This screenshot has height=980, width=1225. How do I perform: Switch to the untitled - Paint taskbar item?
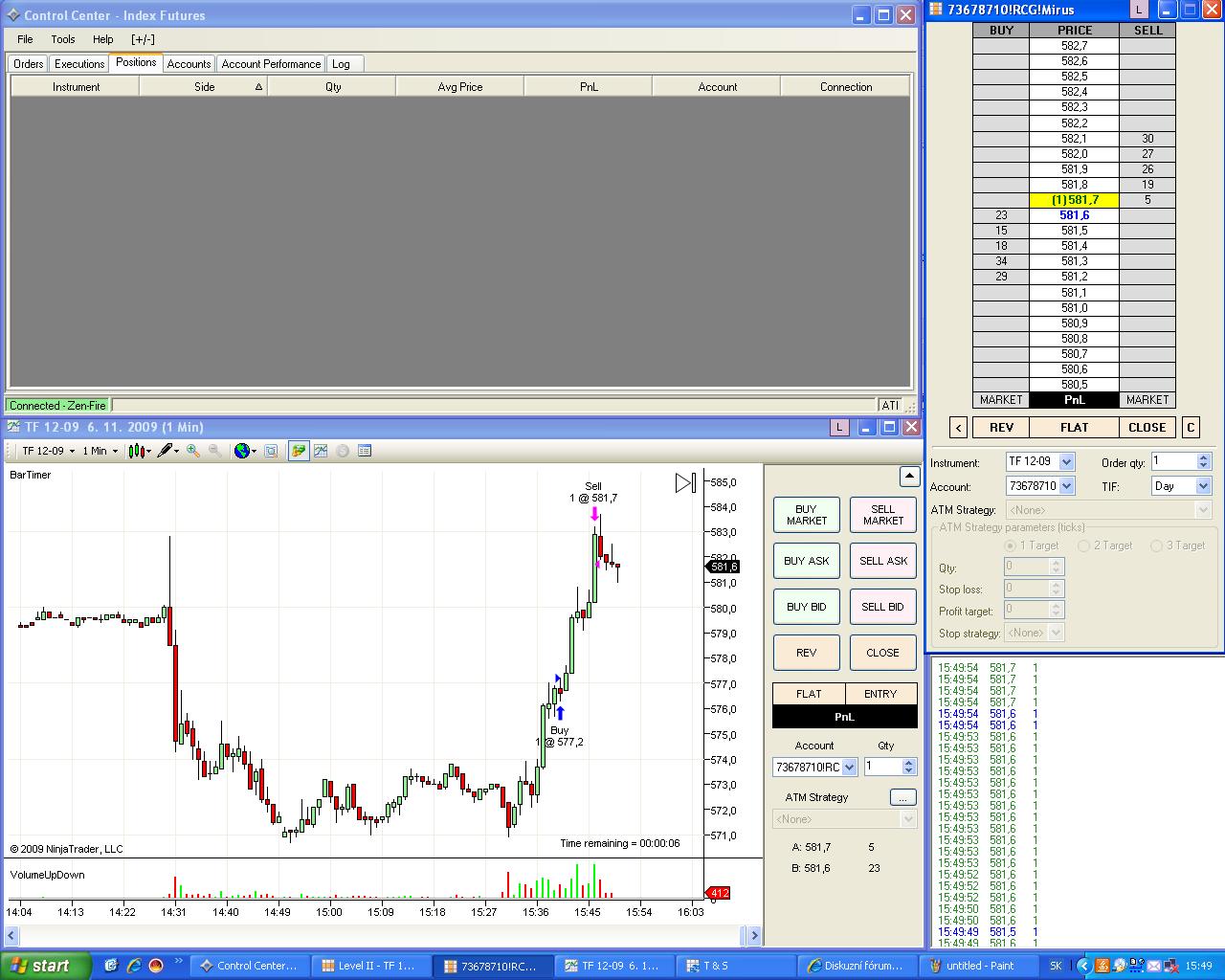click(x=978, y=966)
